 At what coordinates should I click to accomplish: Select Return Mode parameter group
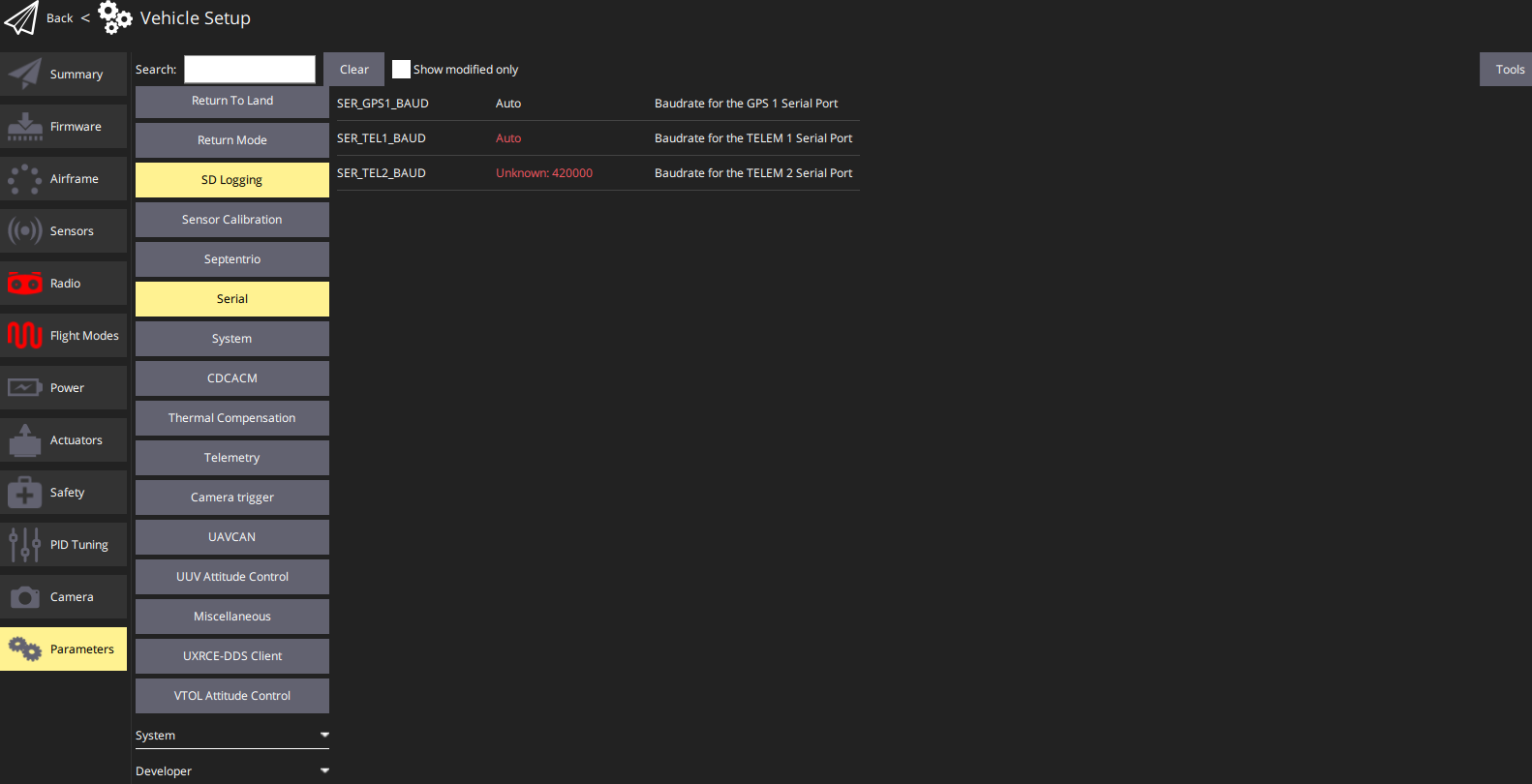[232, 140]
